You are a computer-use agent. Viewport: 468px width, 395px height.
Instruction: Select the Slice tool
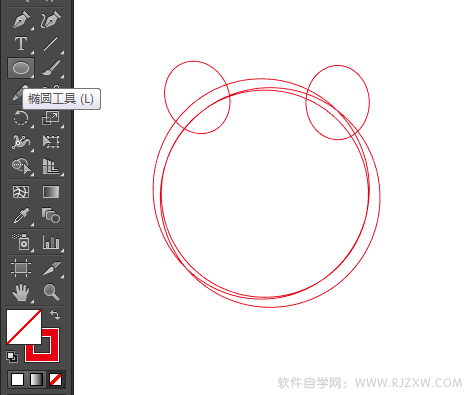[x=51, y=268]
